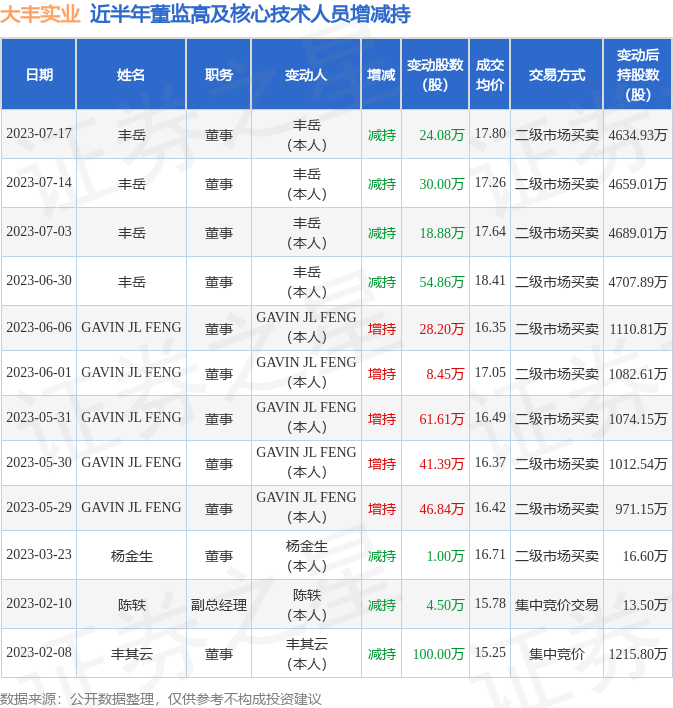Click average price 17.80
Screen dimensions: 673x708
(x=490, y=134)
